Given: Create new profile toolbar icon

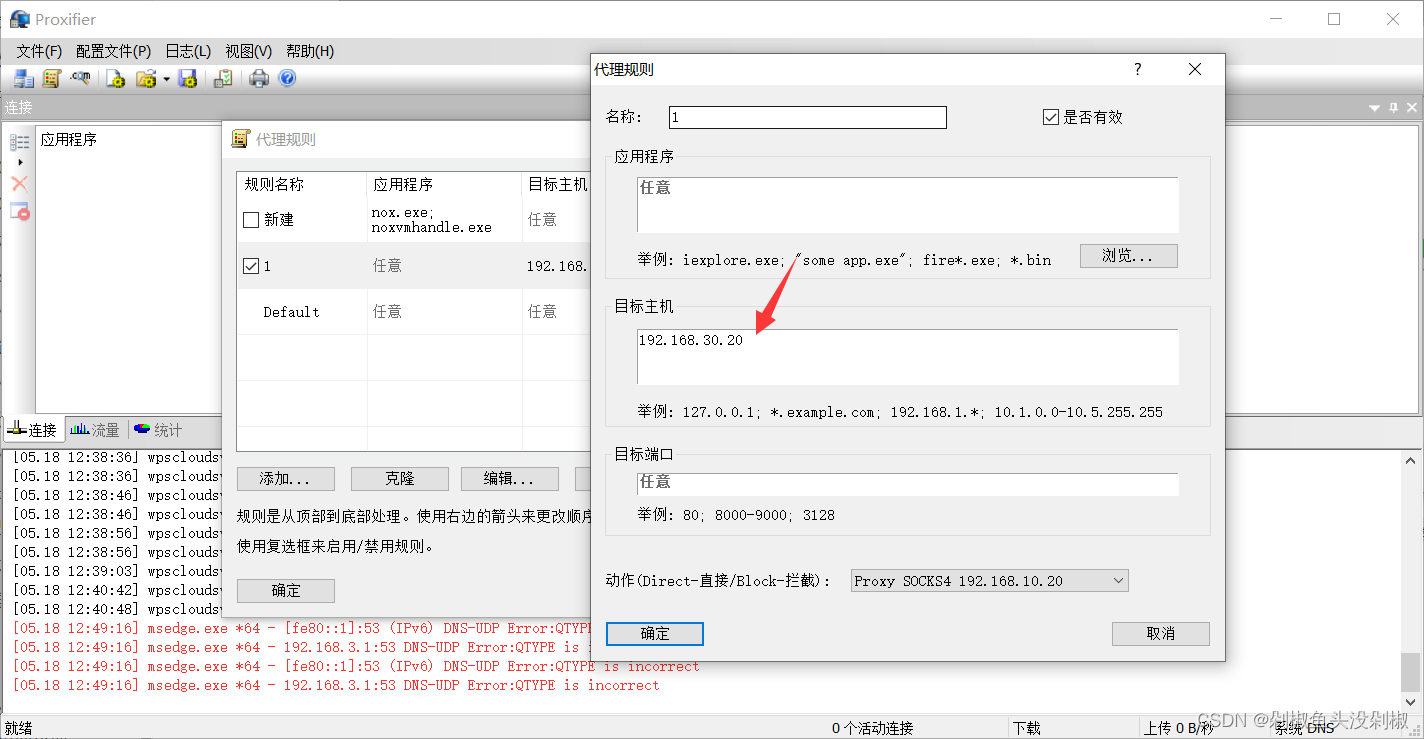Looking at the screenshot, I should pos(116,78).
